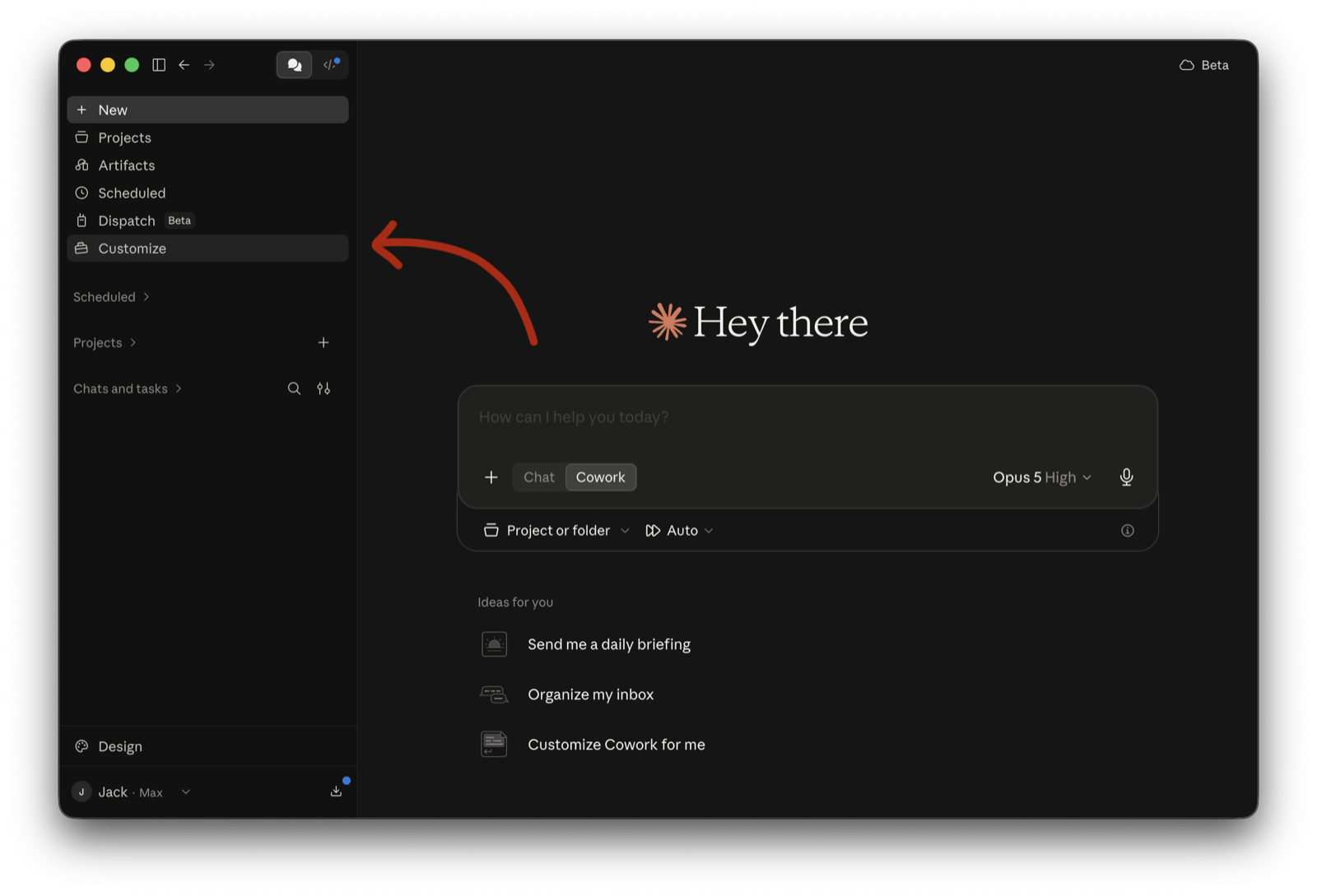Open Projects in the sidebar
Screen dimensions: 1317x896
(207, 137)
